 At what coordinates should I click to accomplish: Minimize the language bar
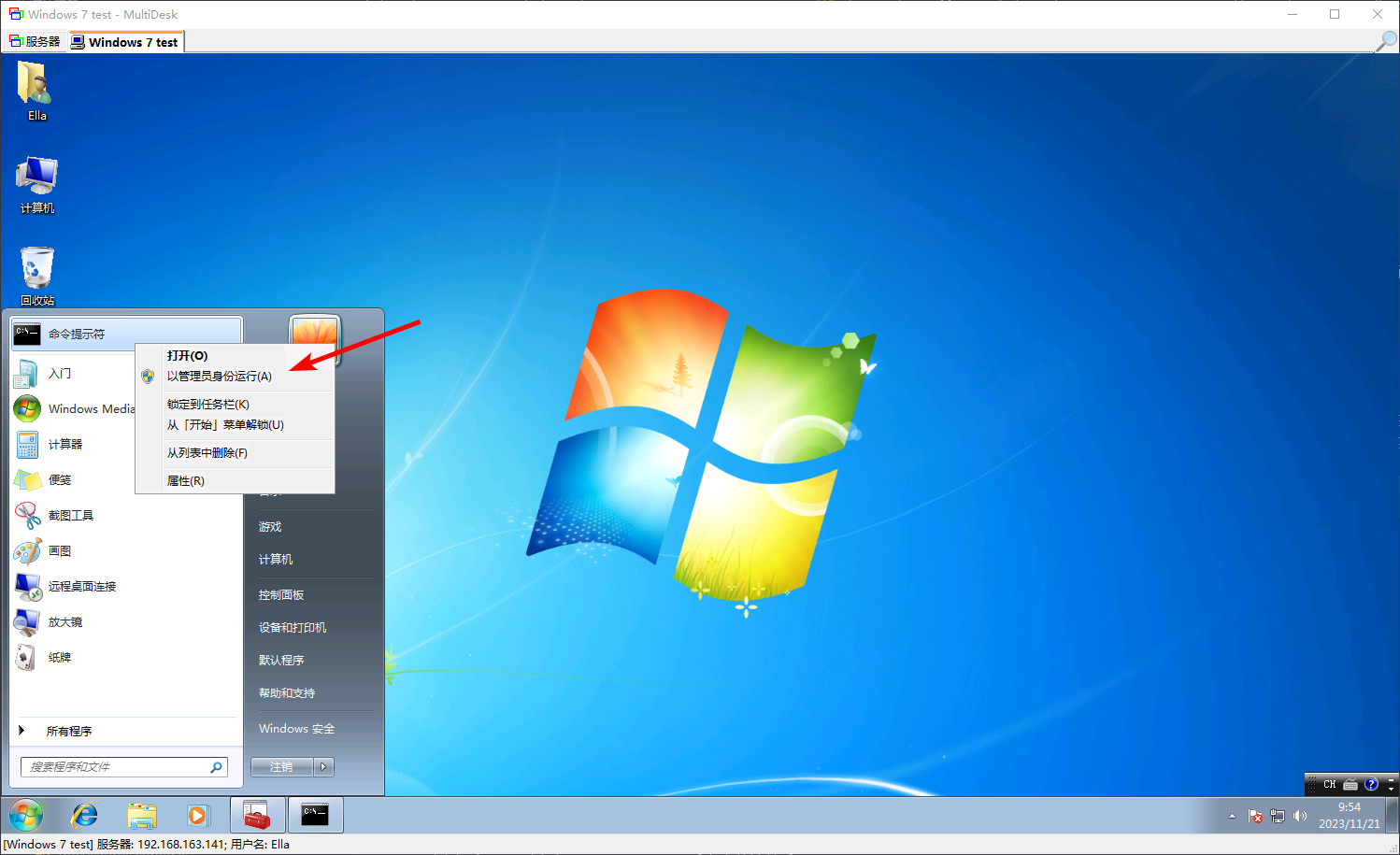(1391, 780)
